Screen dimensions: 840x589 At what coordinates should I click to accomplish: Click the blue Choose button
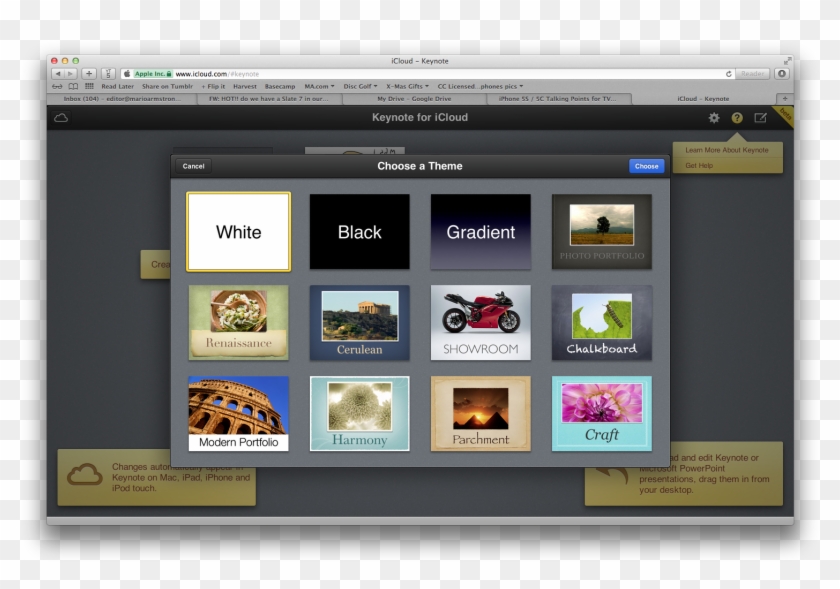645,166
